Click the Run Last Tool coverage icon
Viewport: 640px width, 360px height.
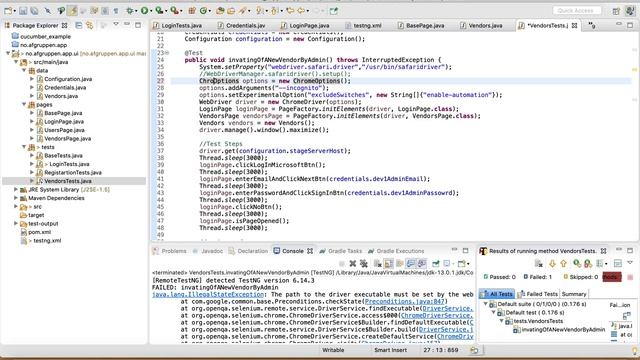point(159,11)
